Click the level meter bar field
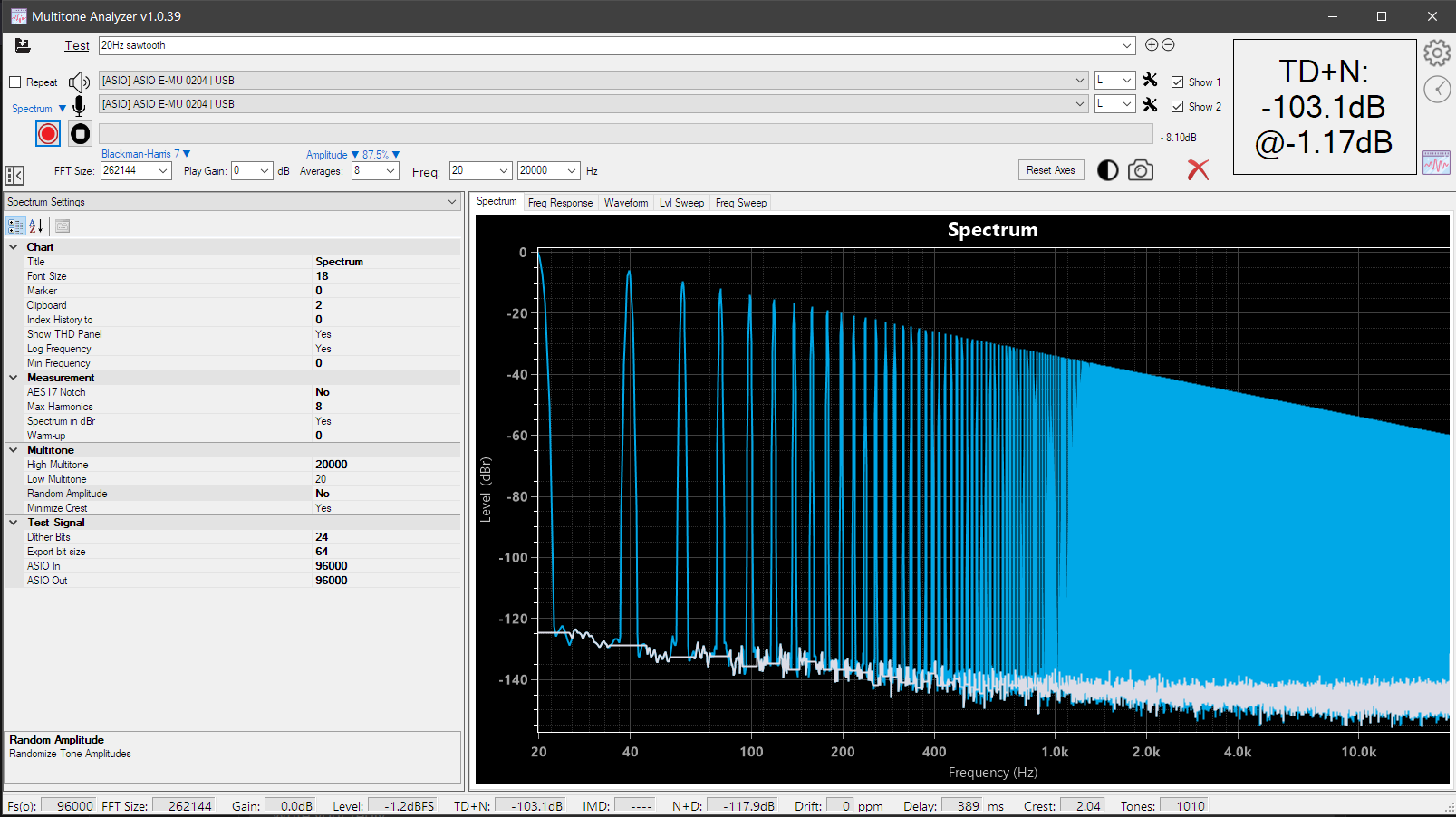Viewport: 1456px width, 817px height. (625, 134)
